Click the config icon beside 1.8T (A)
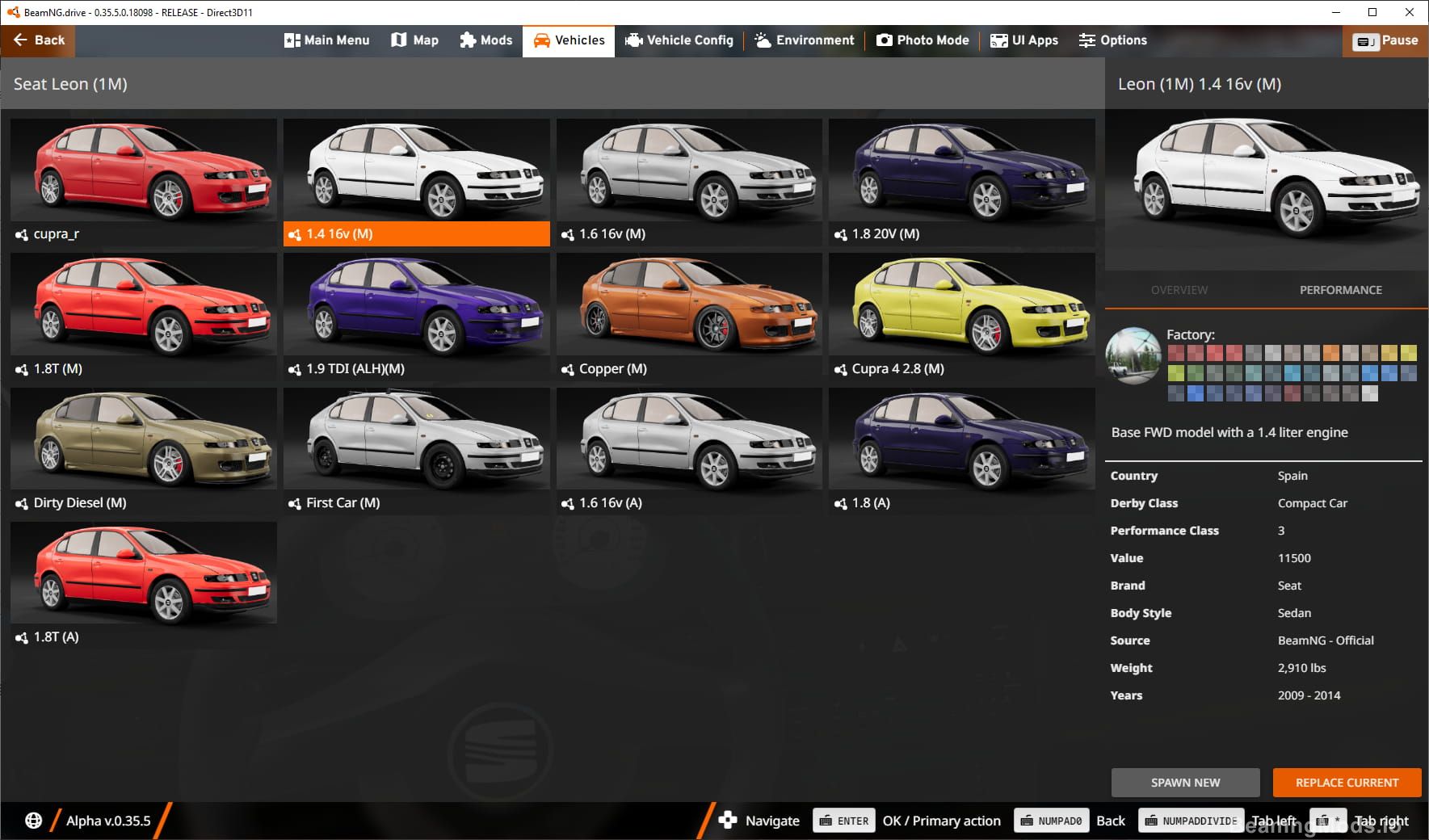The height and width of the screenshot is (840, 1429). [x=21, y=637]
